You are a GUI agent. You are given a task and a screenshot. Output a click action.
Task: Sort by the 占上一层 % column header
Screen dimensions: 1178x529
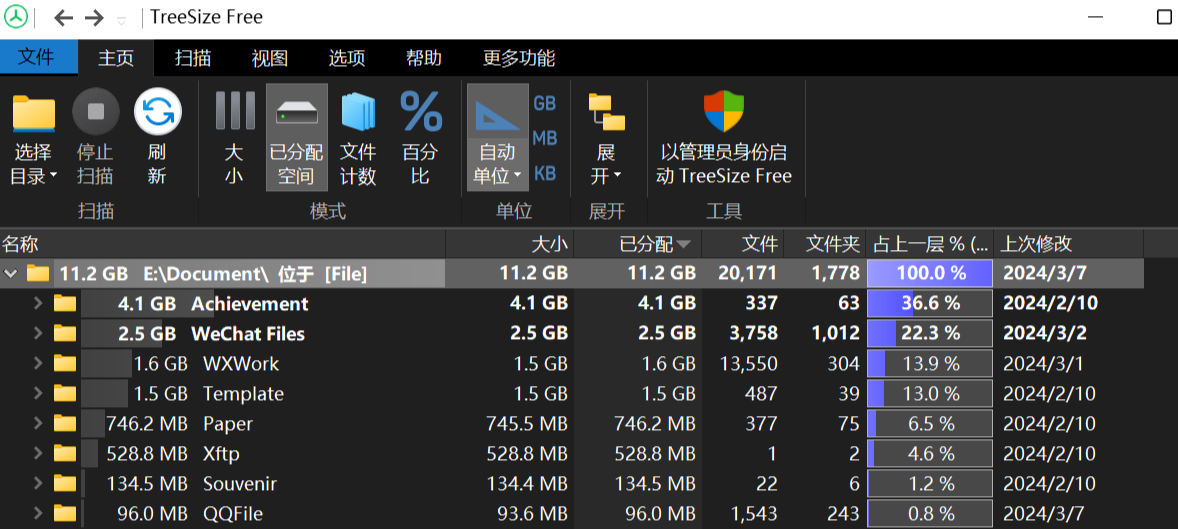click(929, 243)
